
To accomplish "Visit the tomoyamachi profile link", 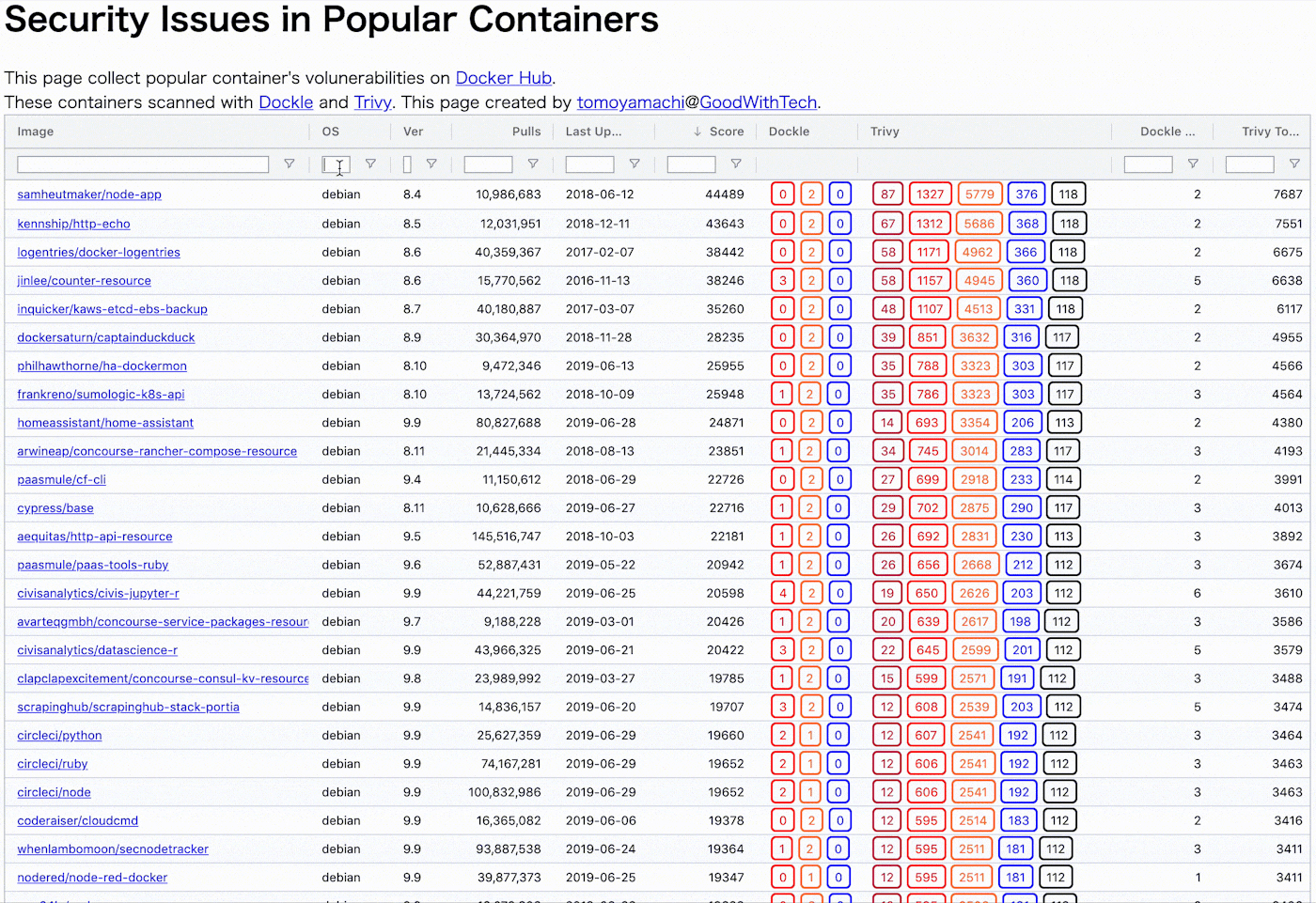I will click(631, 102).
